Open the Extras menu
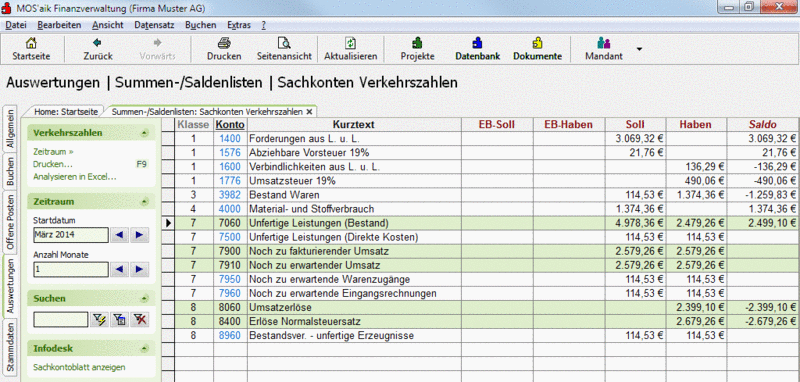Screen dimensions: 800x382 [239, 25]
